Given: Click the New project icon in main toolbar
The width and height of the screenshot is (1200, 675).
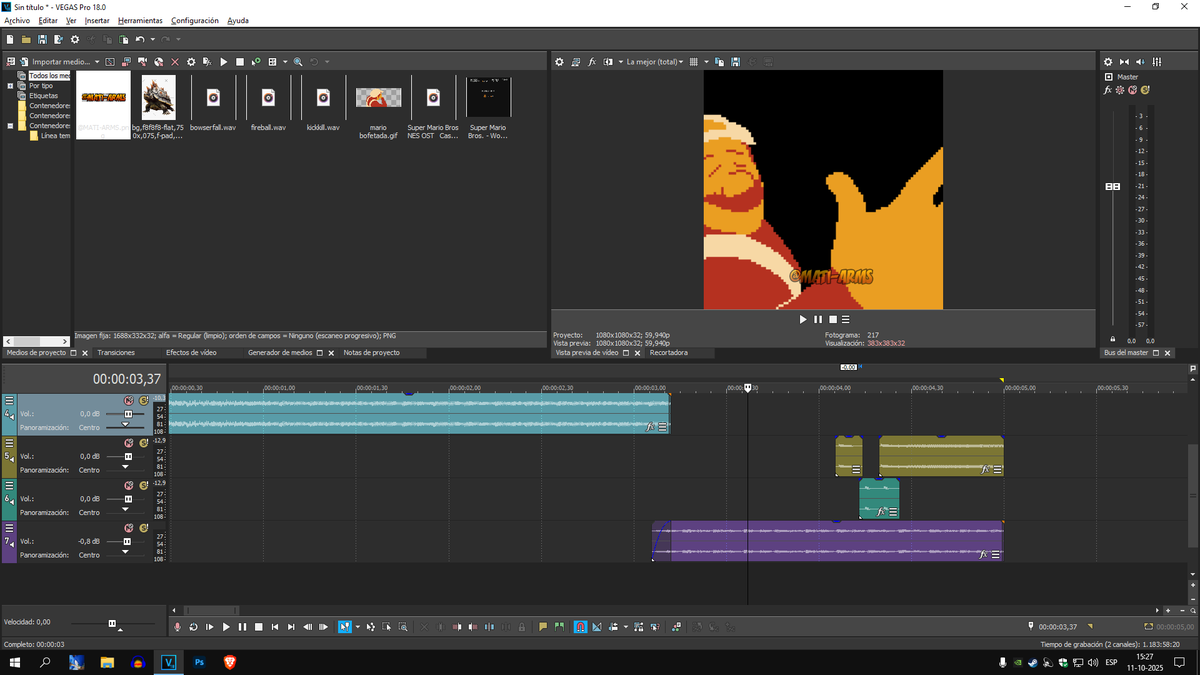Looking at the screenshot, I should tap(10, 39).
